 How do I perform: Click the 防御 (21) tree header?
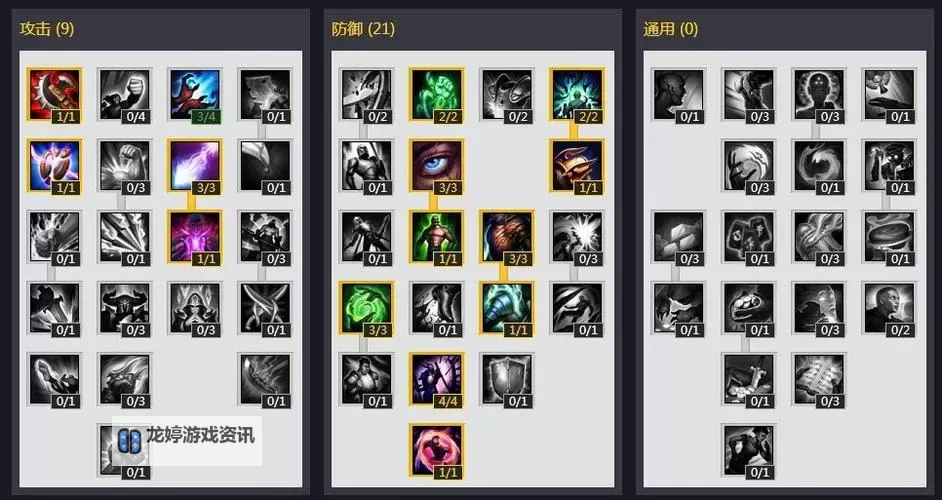[x=363, y=28]
